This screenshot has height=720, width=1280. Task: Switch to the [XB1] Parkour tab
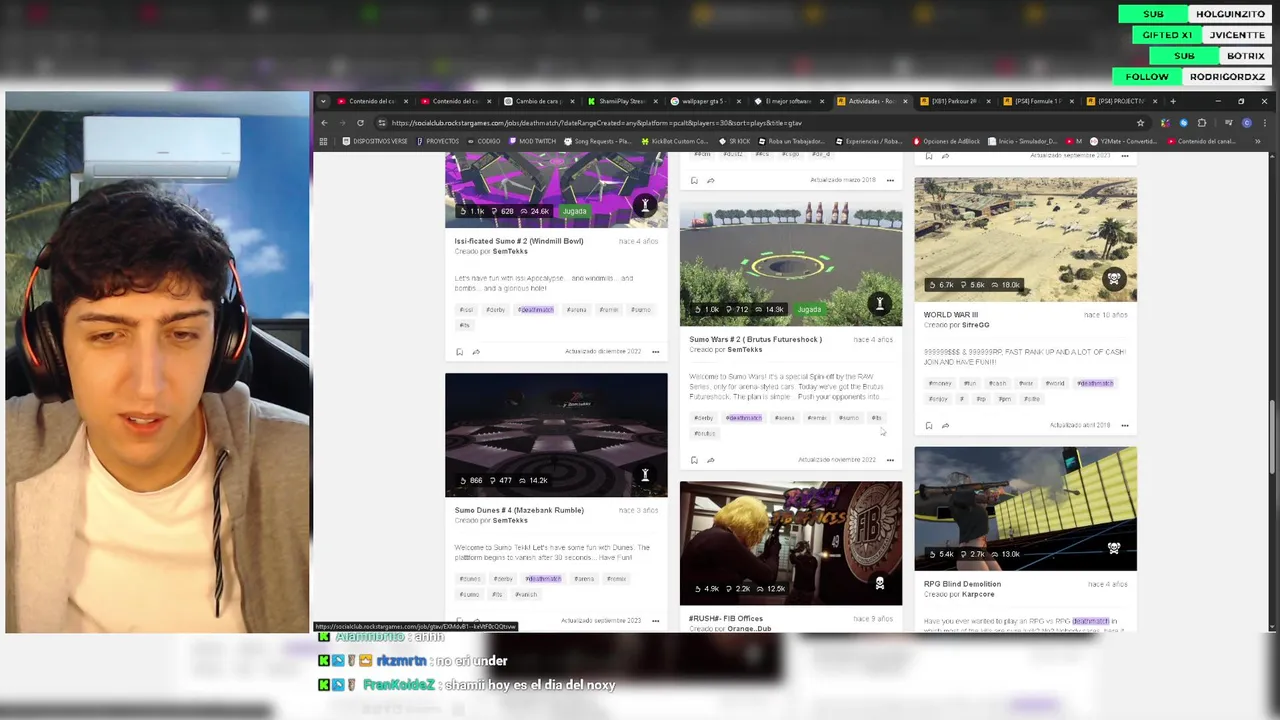[x=955, y=101]
